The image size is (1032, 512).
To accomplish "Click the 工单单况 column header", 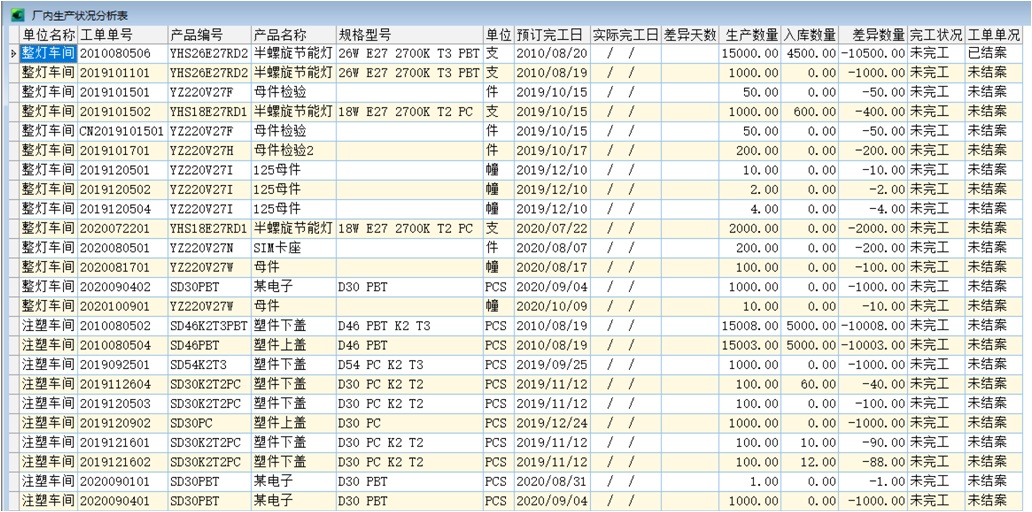I will [x=993, y=35].
